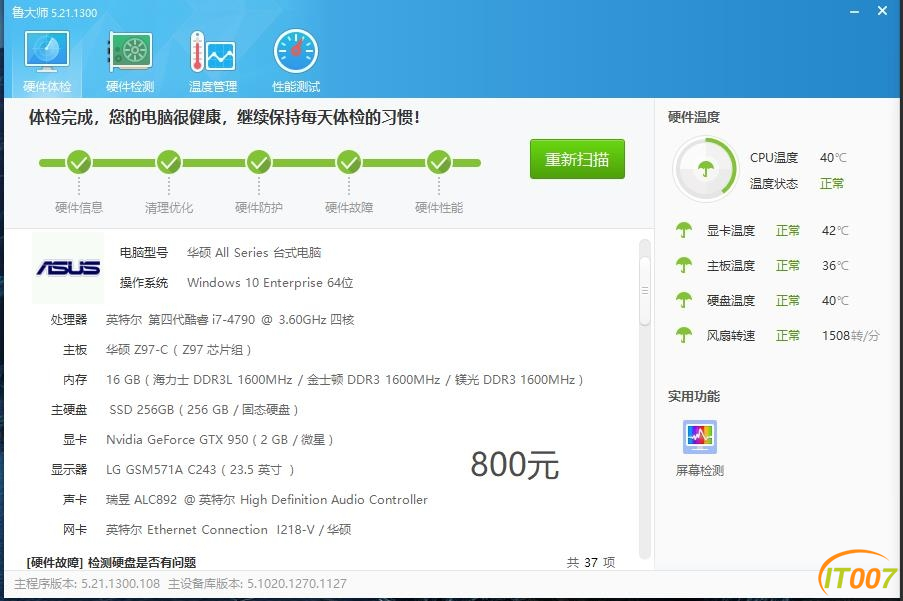Viewport: 903px width, 601px height.
Task: Click the 硬件防护 step checkmark icon
Action: tap(259, 163)
